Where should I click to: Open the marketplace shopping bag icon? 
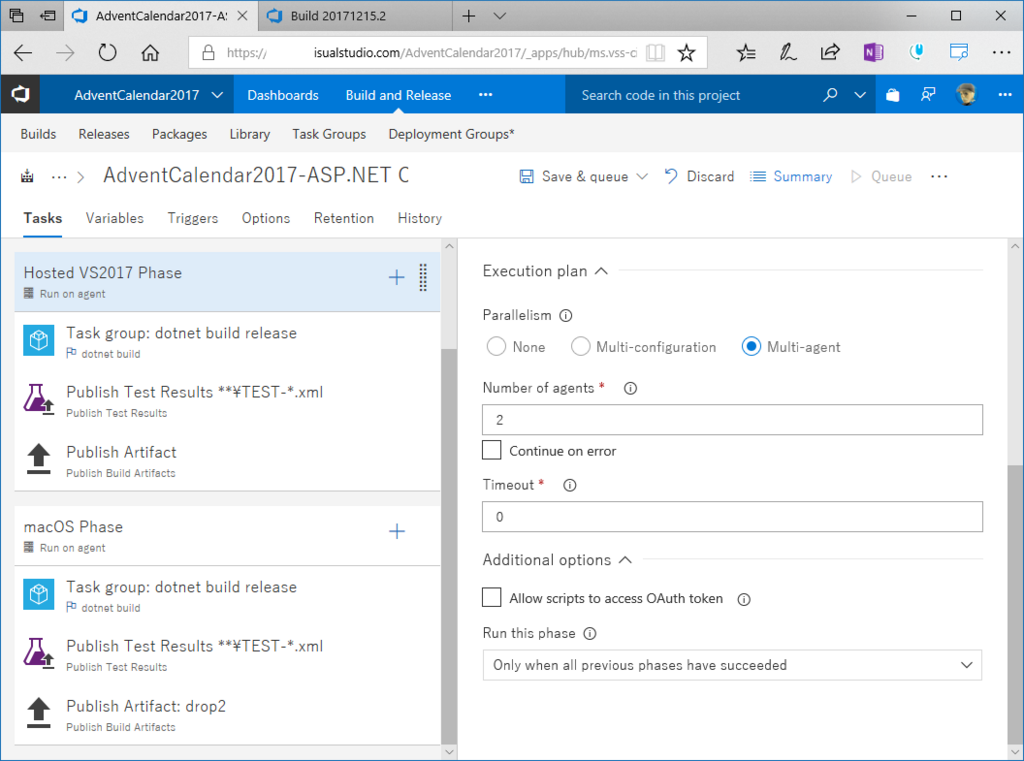tap(892, 95)
